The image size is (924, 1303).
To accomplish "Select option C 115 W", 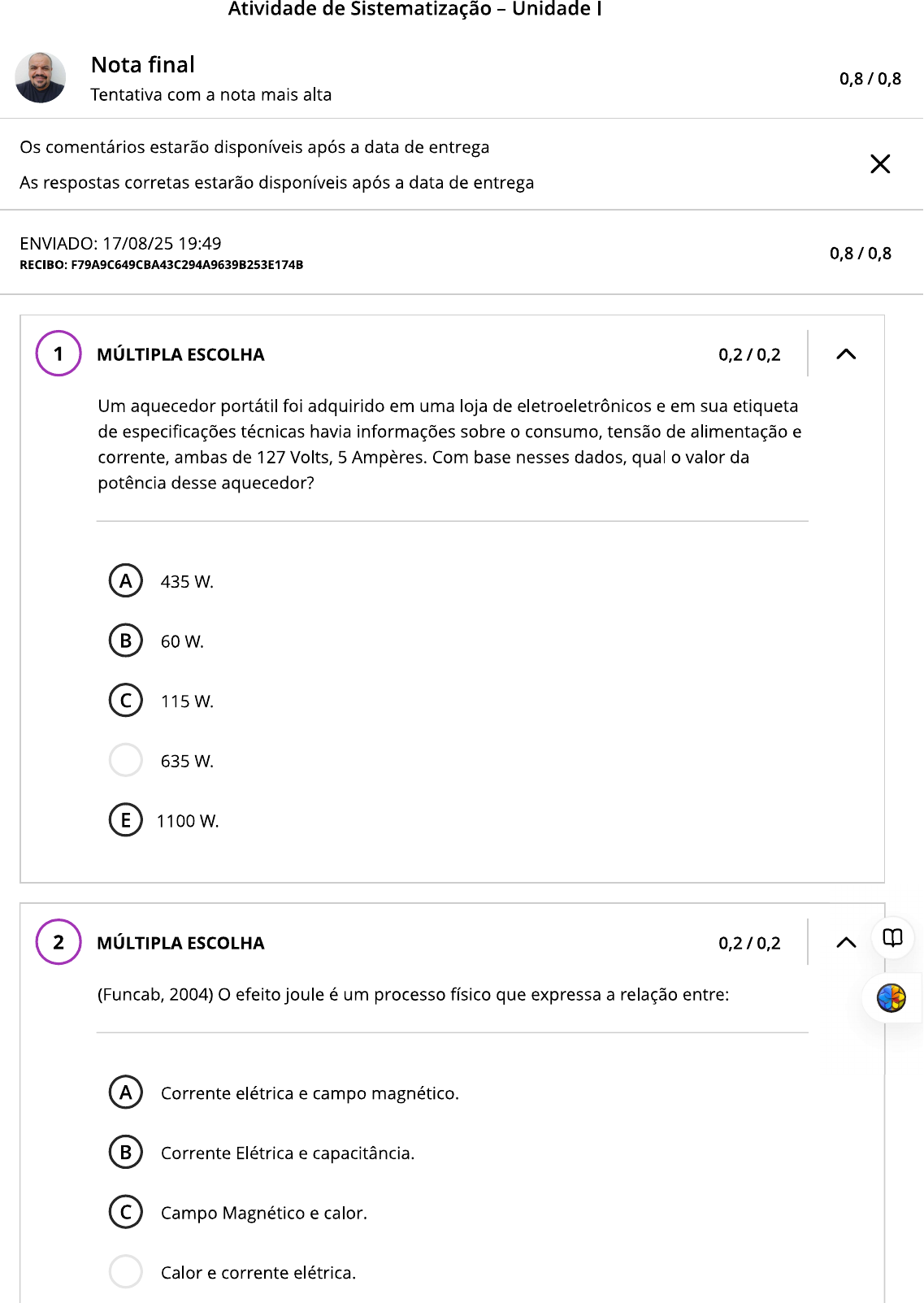I will [x=126, y=701].
